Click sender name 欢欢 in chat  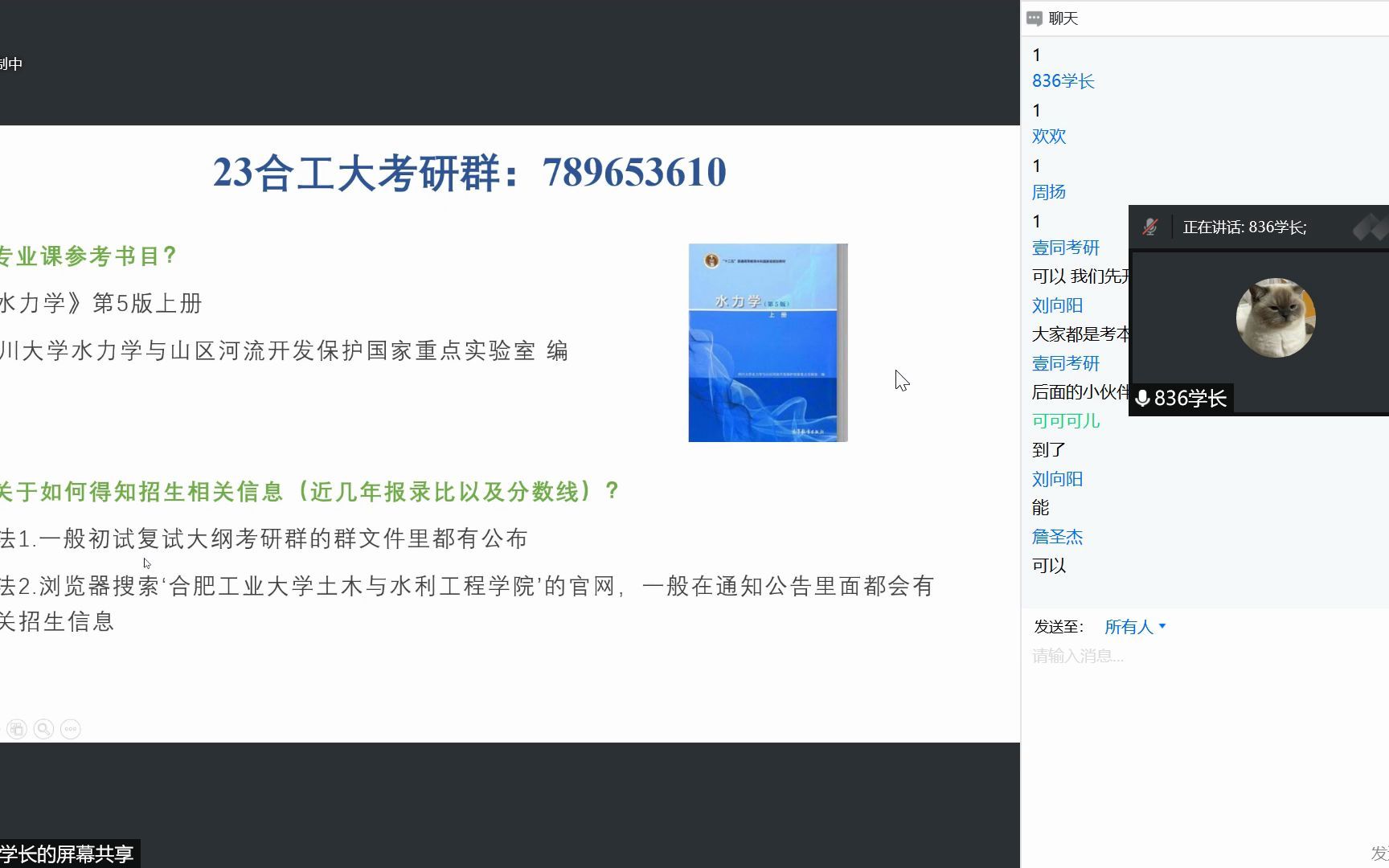point(1049,137)
